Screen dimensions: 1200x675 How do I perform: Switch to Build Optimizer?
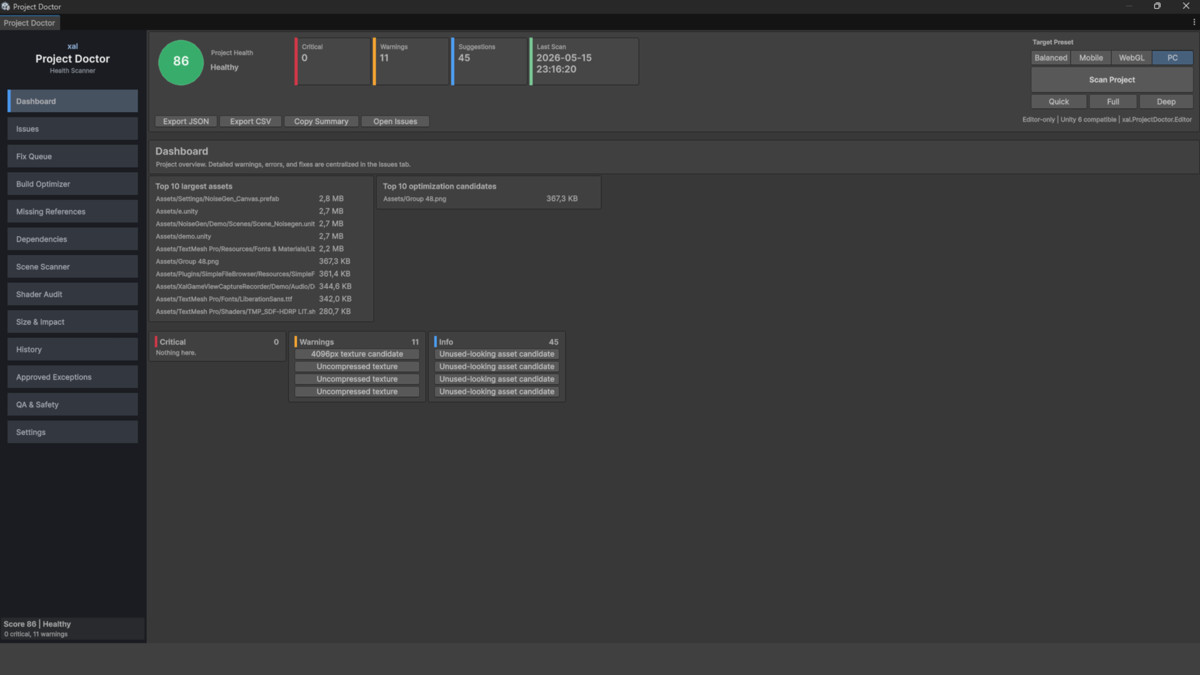point(73,184)
